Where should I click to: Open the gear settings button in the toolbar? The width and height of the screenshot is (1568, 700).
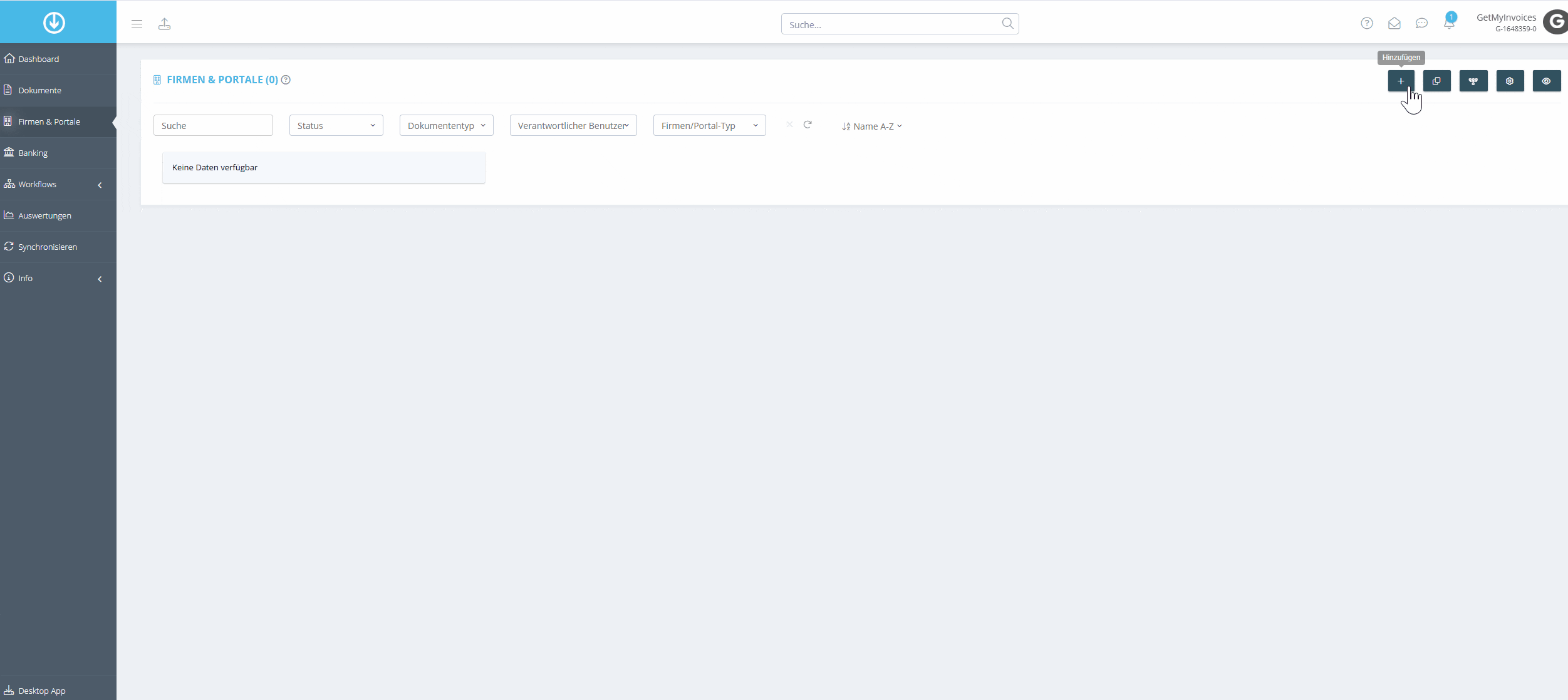click(1510, 81)
